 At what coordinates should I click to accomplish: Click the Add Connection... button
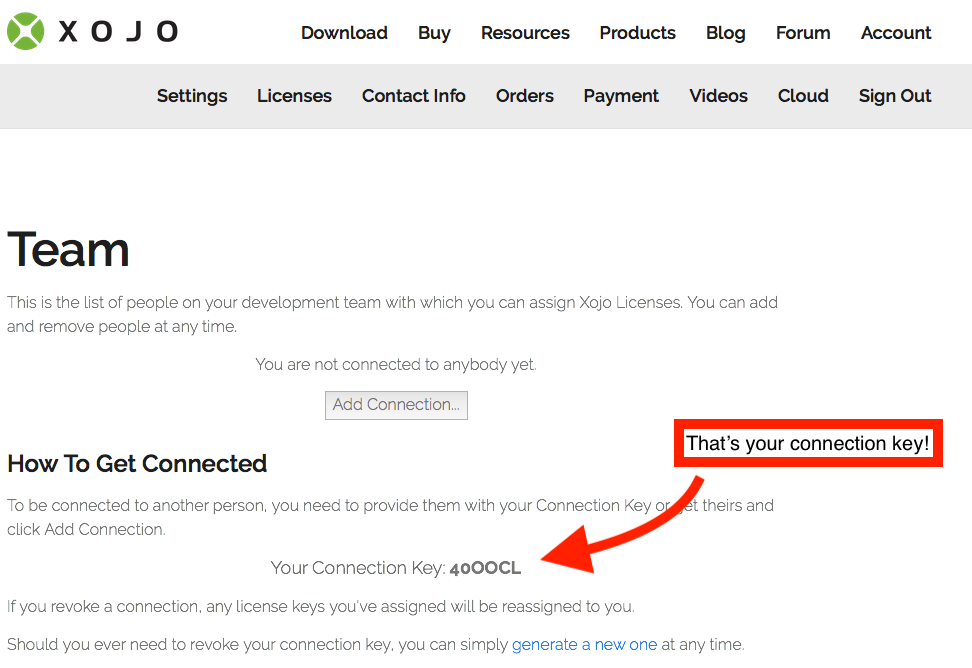click(x=396, y=405)
